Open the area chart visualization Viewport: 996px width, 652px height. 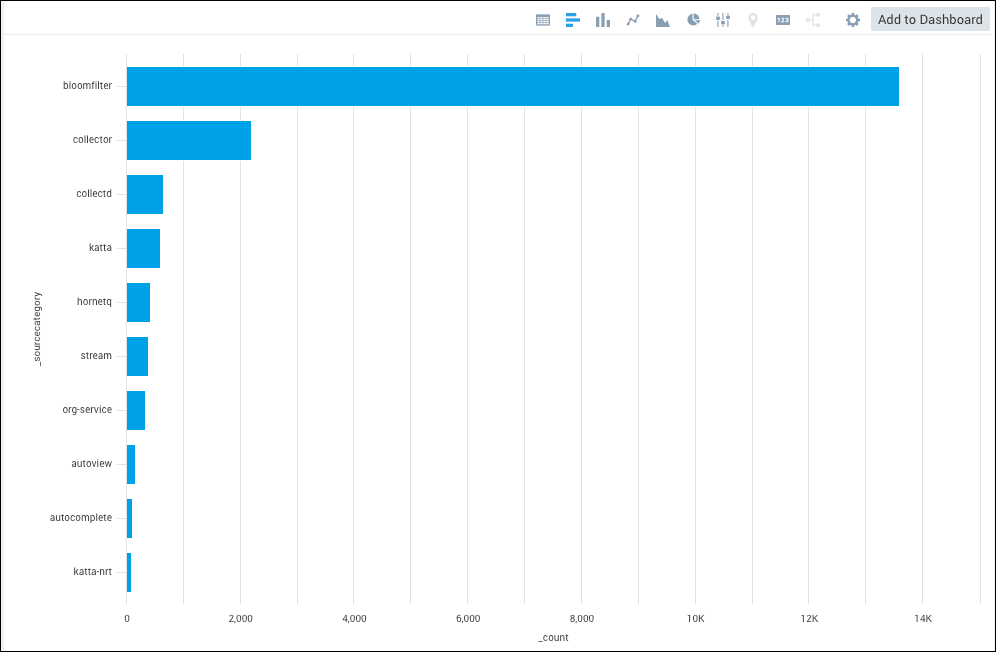click(662, 19)
